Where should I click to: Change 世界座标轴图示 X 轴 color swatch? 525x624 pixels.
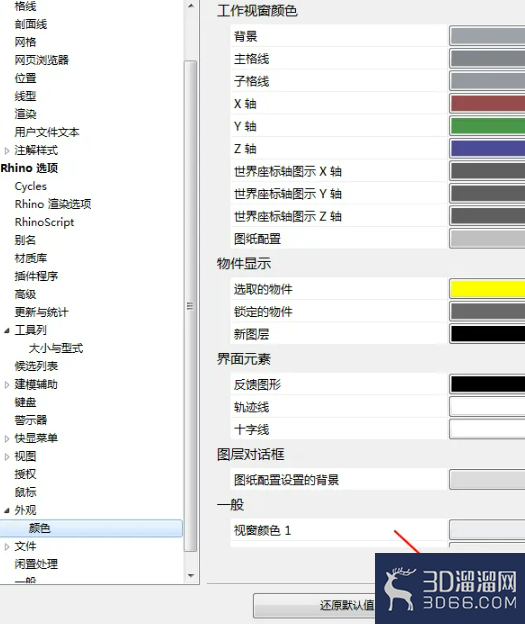pyautogui.click(x=487, y=171)
